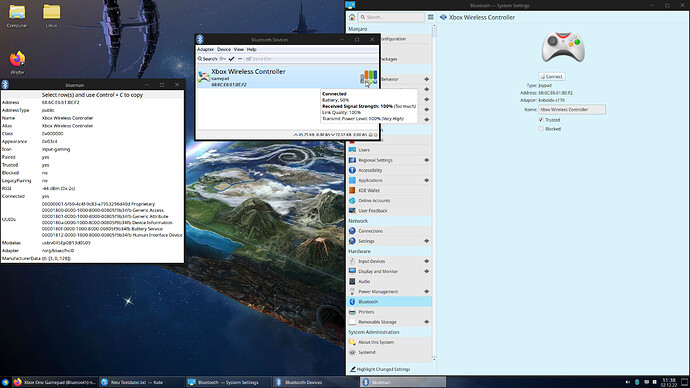This screenshot has height=388, width=690.
Task: Click the clock in system tray
Action: pos(668,382)
